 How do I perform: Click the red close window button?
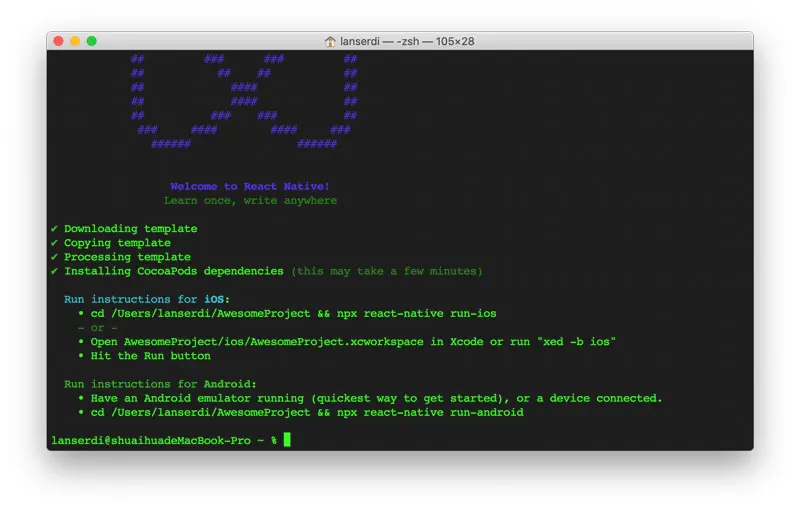coord(59,41)
